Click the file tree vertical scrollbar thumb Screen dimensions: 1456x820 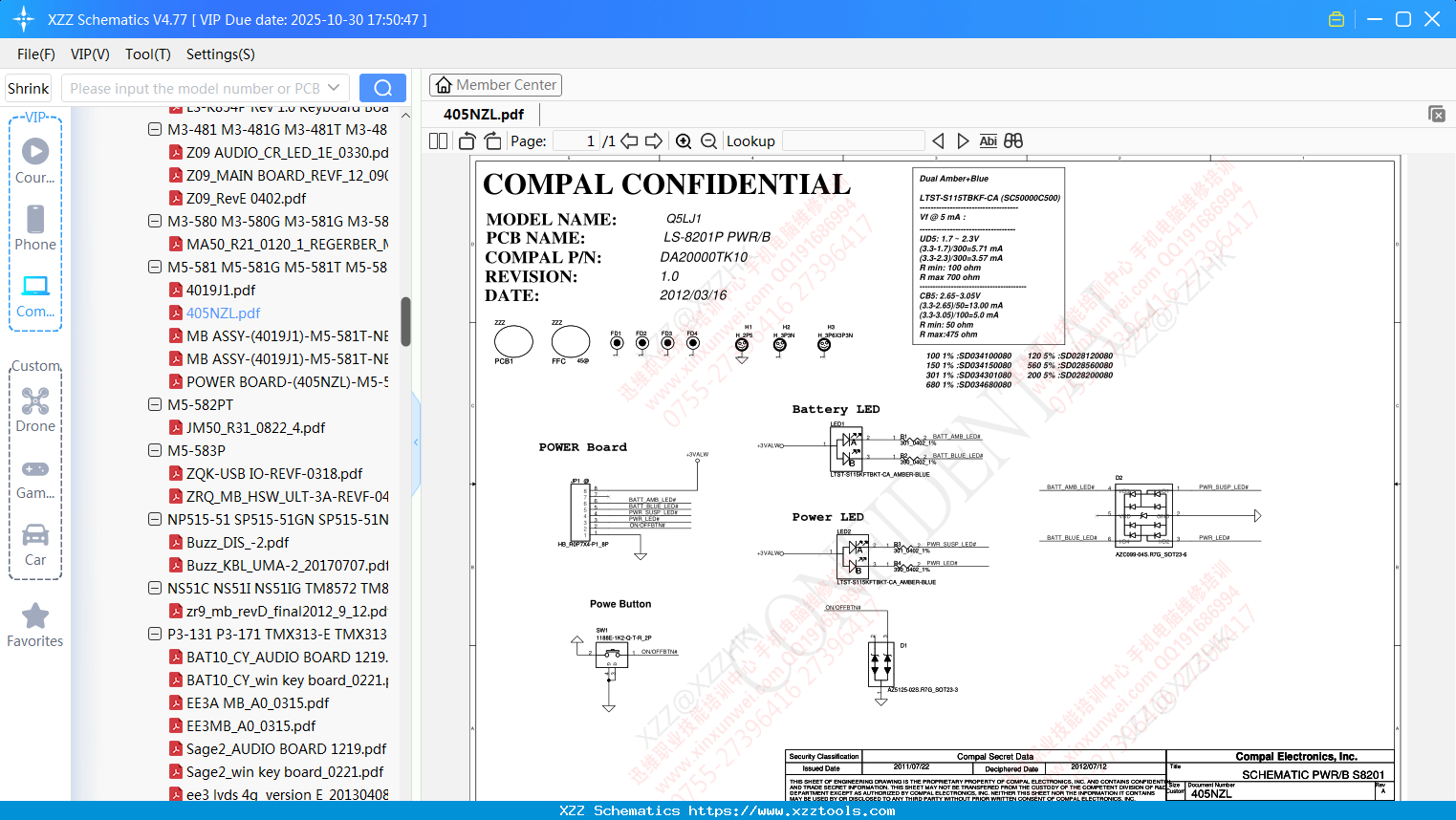tap(405, 322)
